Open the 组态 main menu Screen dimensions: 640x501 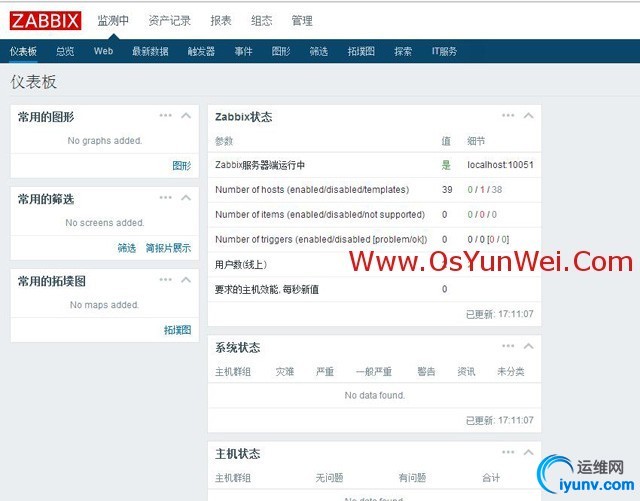262,20
